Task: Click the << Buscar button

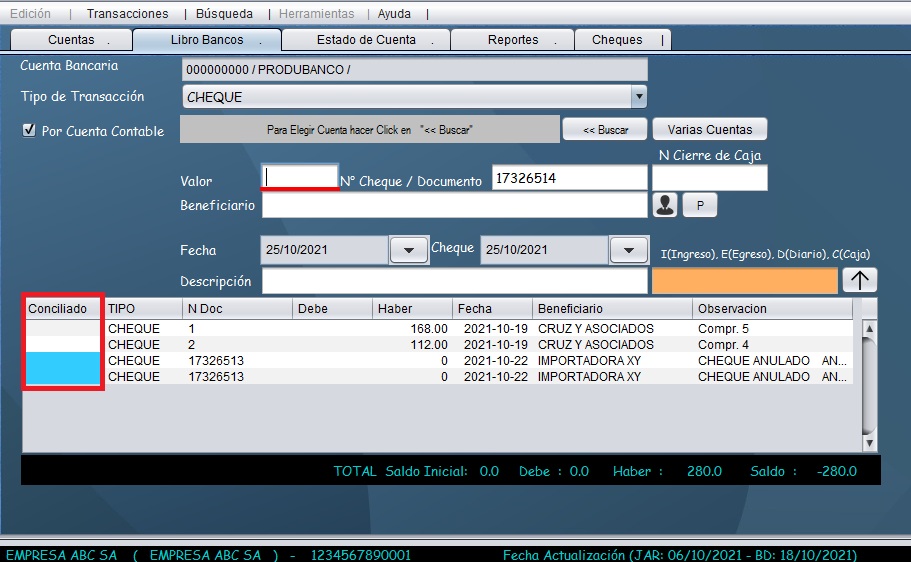Action: coord(605,130)
